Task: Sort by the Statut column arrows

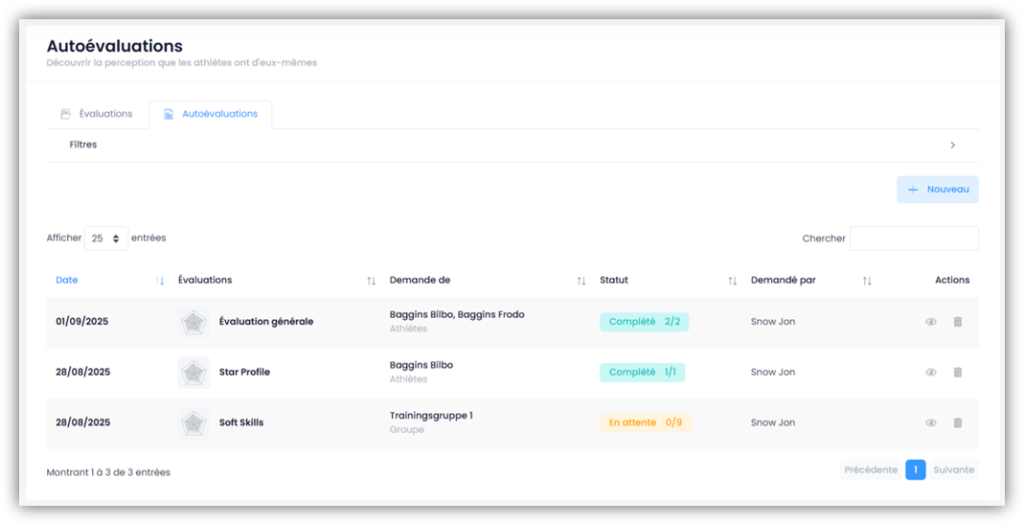Action: coord(732,281)
